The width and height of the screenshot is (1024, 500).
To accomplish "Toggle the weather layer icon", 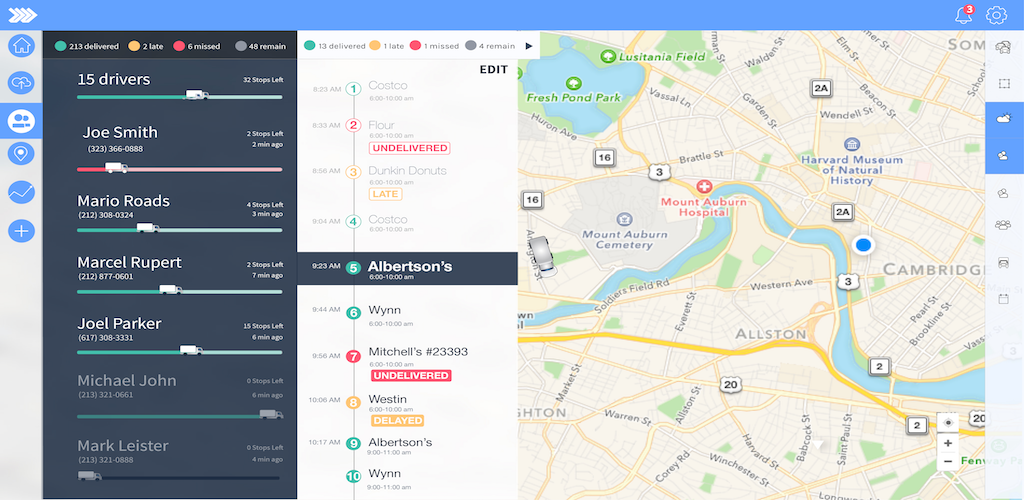I will [x=1004, y=119].
